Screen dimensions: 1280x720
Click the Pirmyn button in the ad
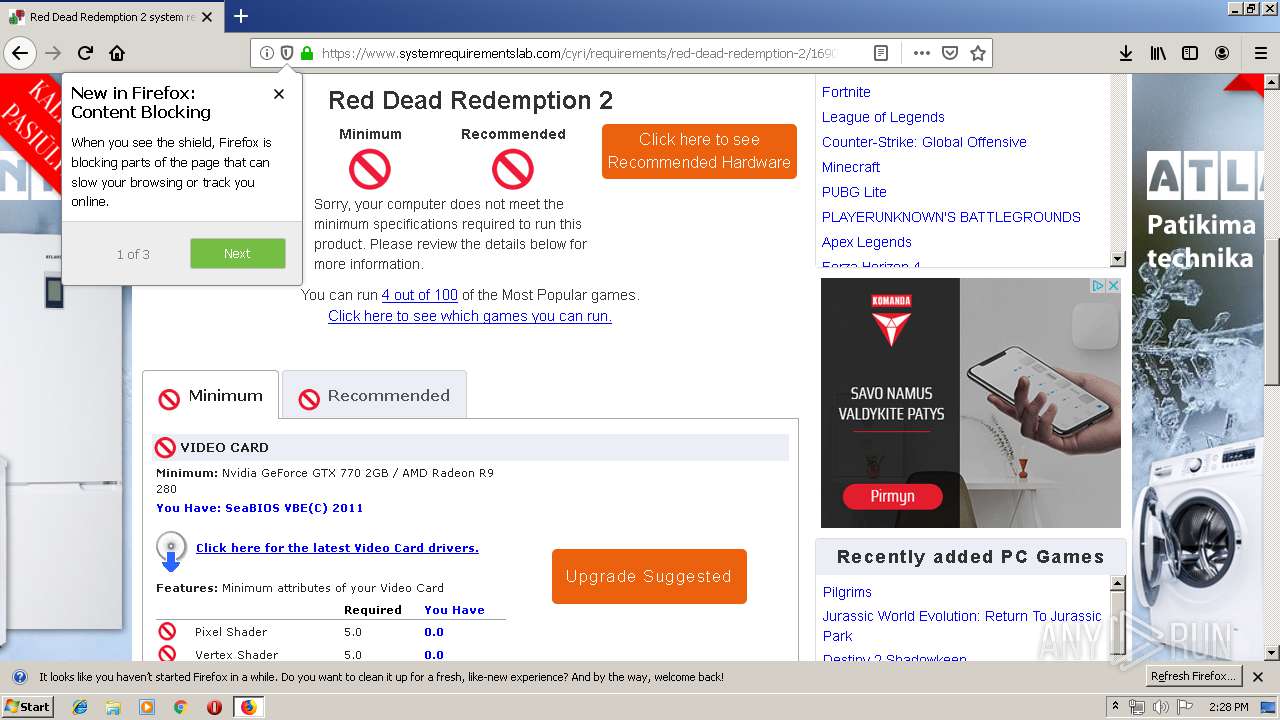pyautogui.click(x=892, y=496)
